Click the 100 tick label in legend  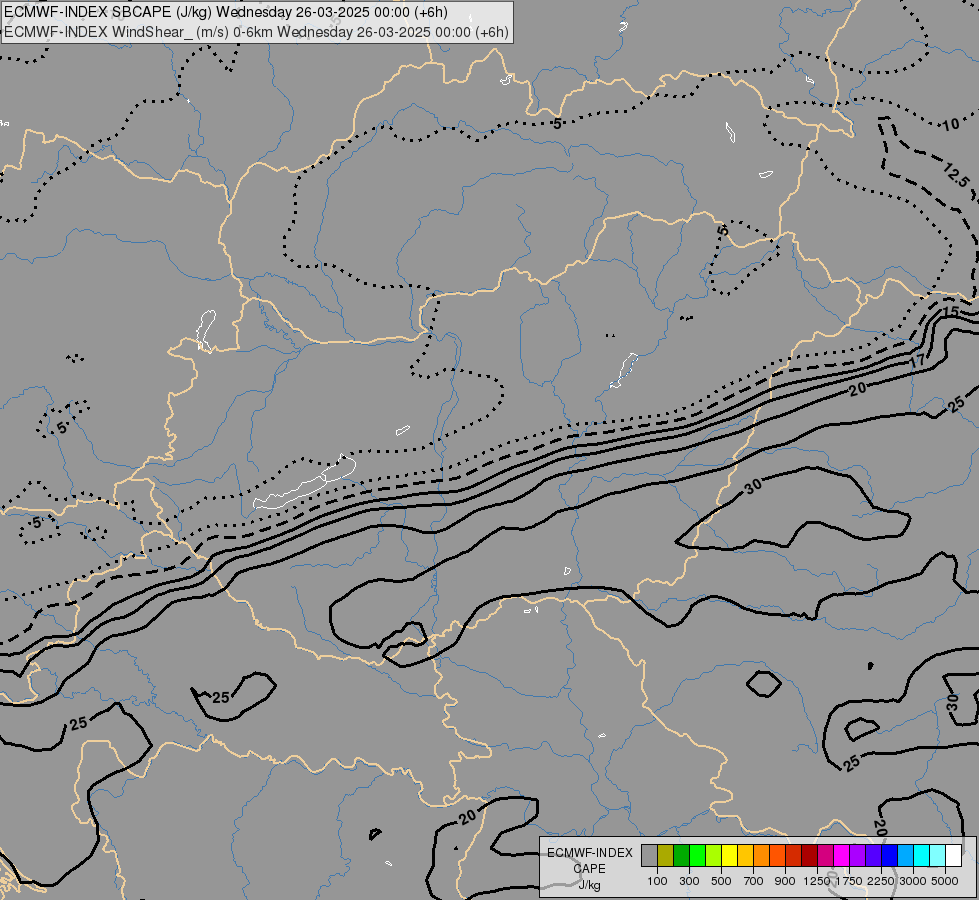pyautogui.click(x=657, y=881)
